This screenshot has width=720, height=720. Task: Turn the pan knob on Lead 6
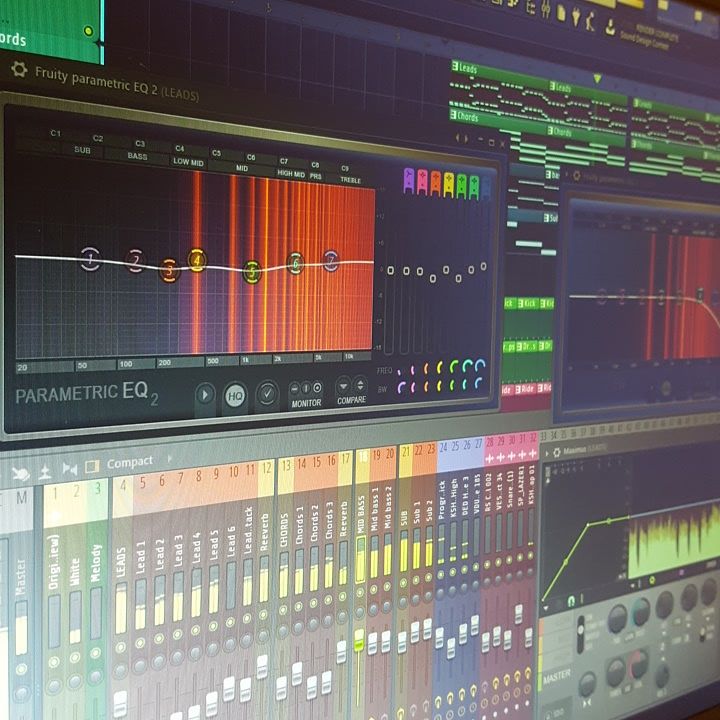point(229,646)
